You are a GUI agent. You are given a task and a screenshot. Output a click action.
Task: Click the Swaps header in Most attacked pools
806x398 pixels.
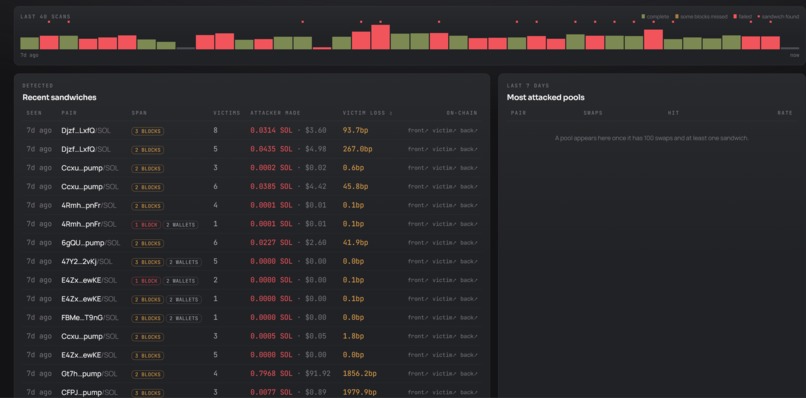coord(593,113)
